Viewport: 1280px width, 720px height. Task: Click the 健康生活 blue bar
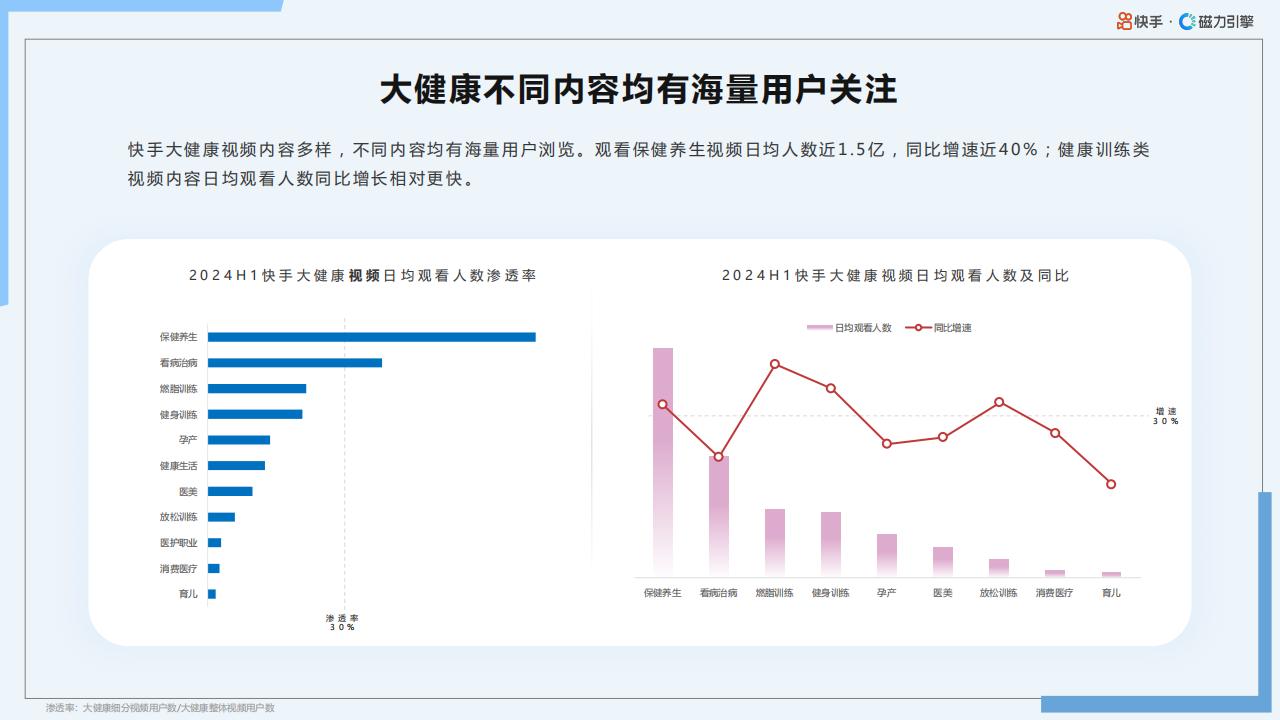(x=236, y=466)
